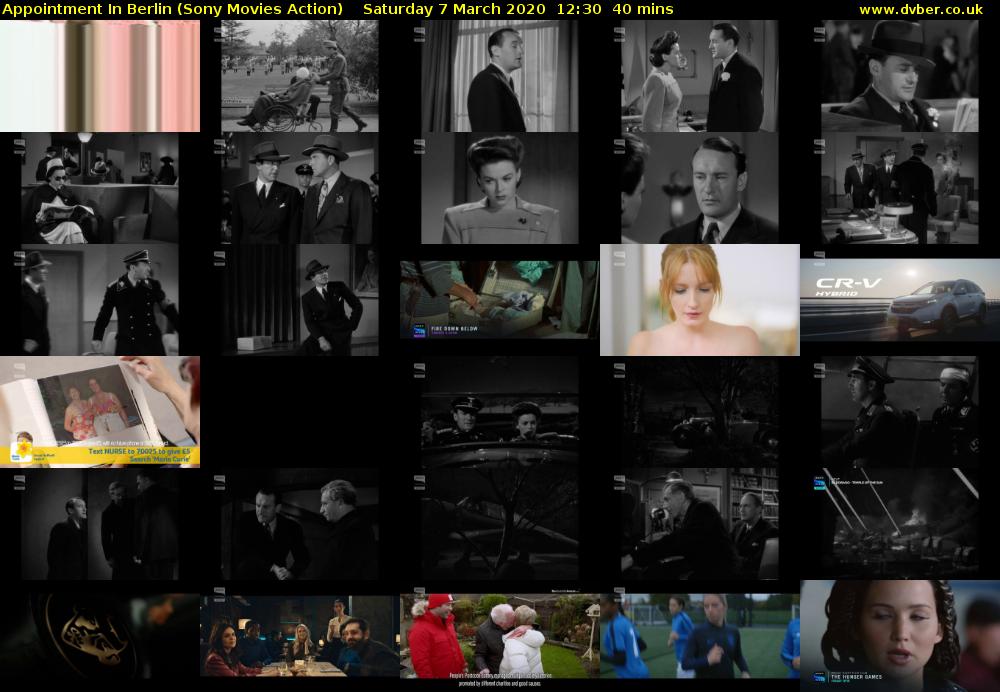Open close-up of dark-haired woman looking down
Screen dimensions: 1000x692
[499, 188]
